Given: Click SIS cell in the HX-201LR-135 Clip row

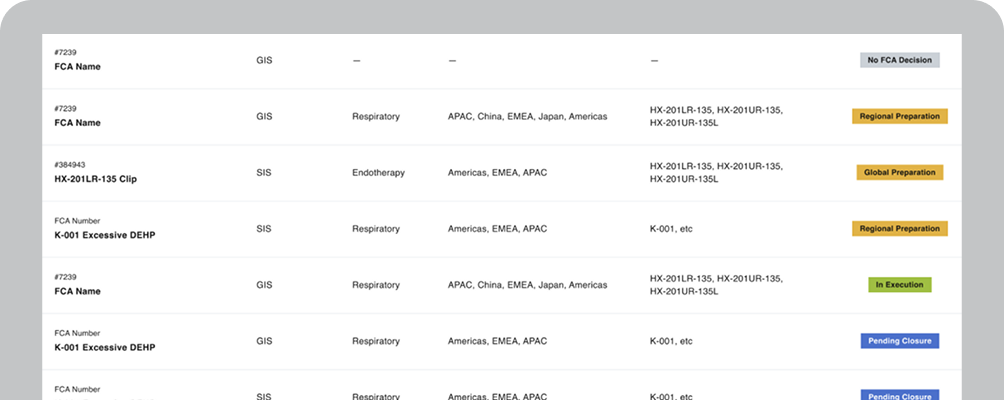Looking at the screenshot, I should (263, 173).
